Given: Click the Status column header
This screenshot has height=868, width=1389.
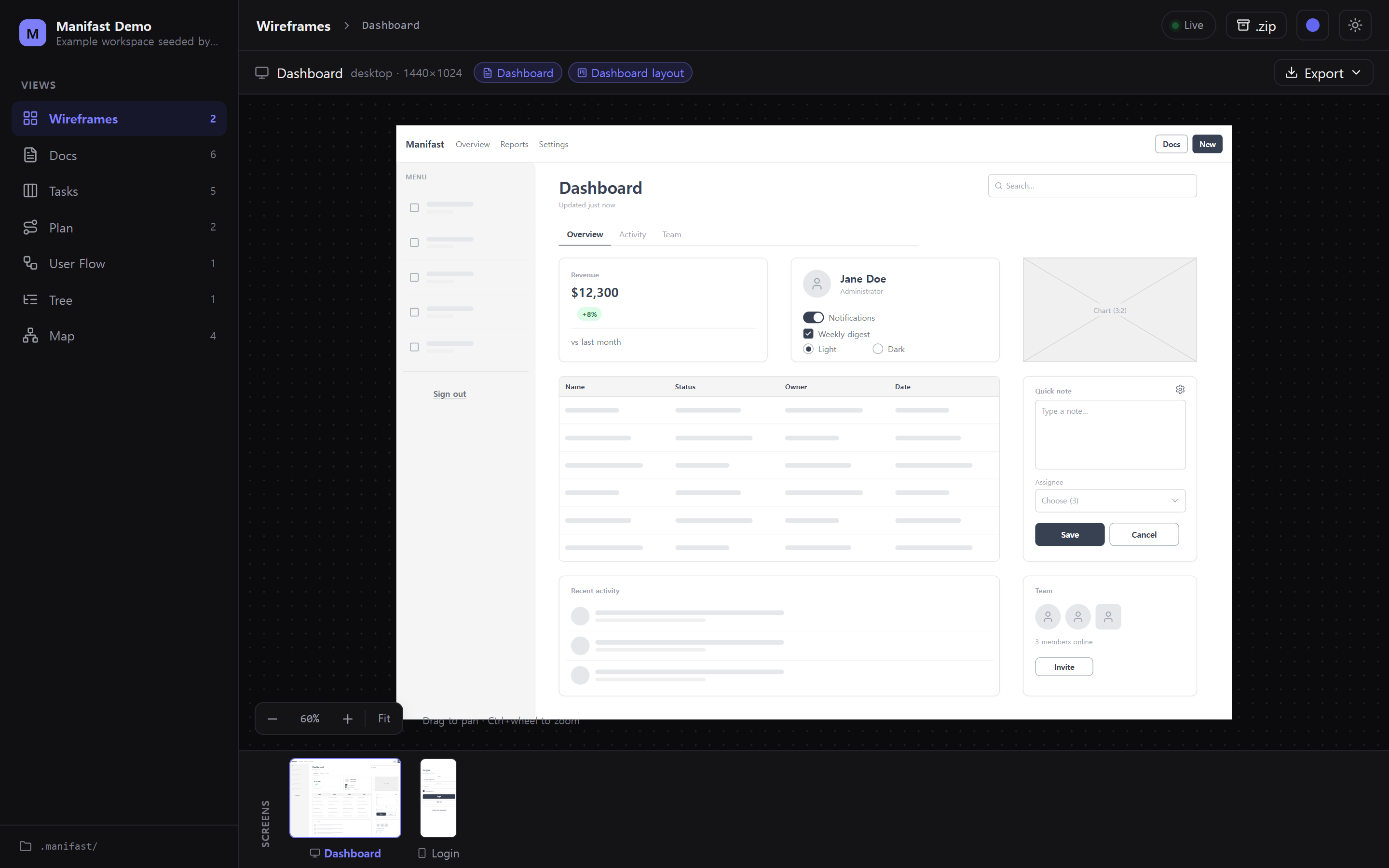Looking at the screenshot, I should [x=685, y=386].
